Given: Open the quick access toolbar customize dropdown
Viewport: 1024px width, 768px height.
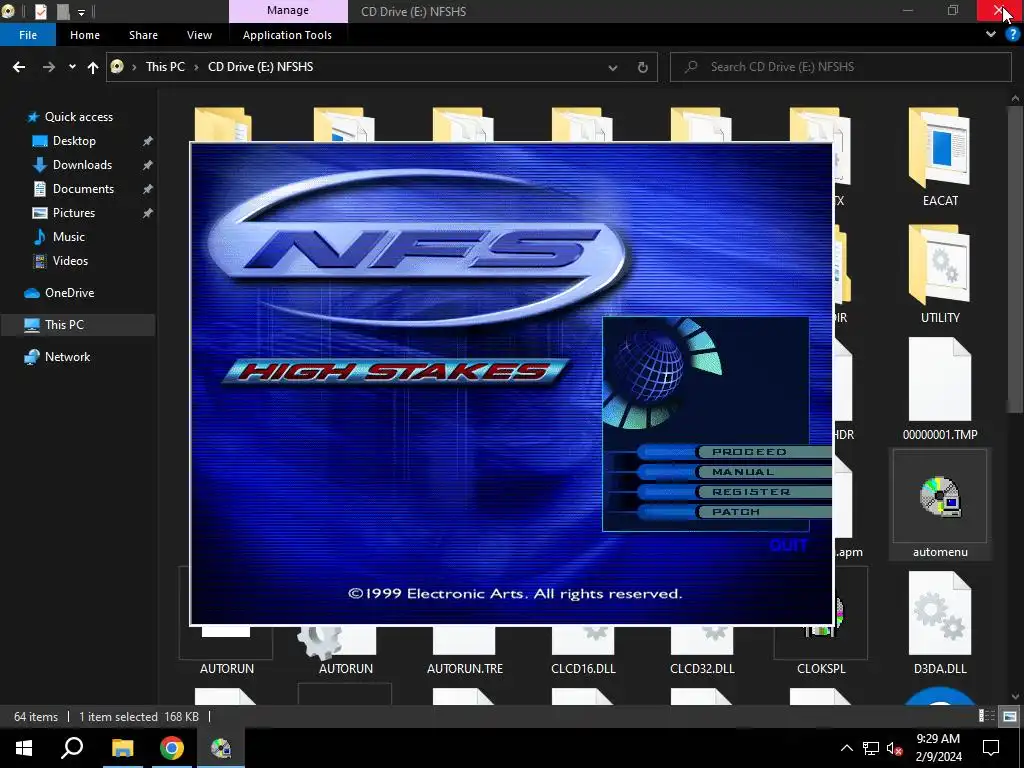Looking at the screenshot, I should (x=81, y=12).
